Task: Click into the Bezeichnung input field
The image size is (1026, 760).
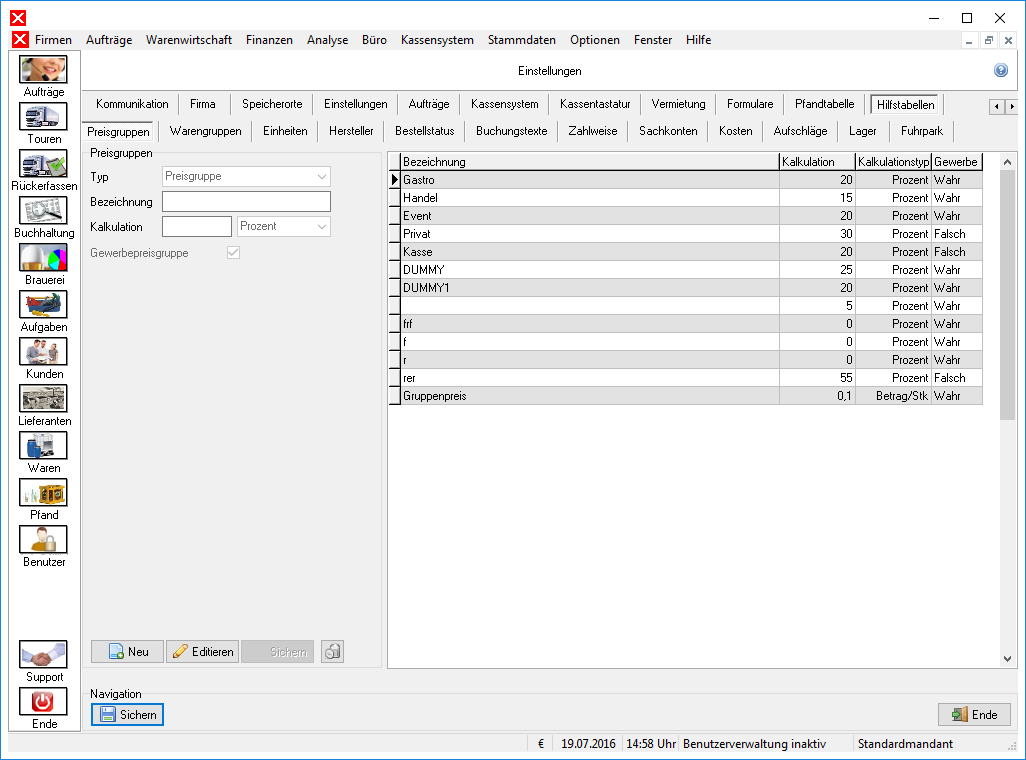Action: (x=246, y=202)
